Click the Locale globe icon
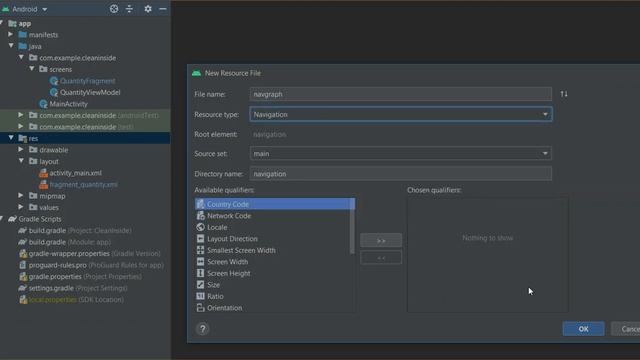The width and height of the screenshot is (640, 360). click(x=200, y=227)
